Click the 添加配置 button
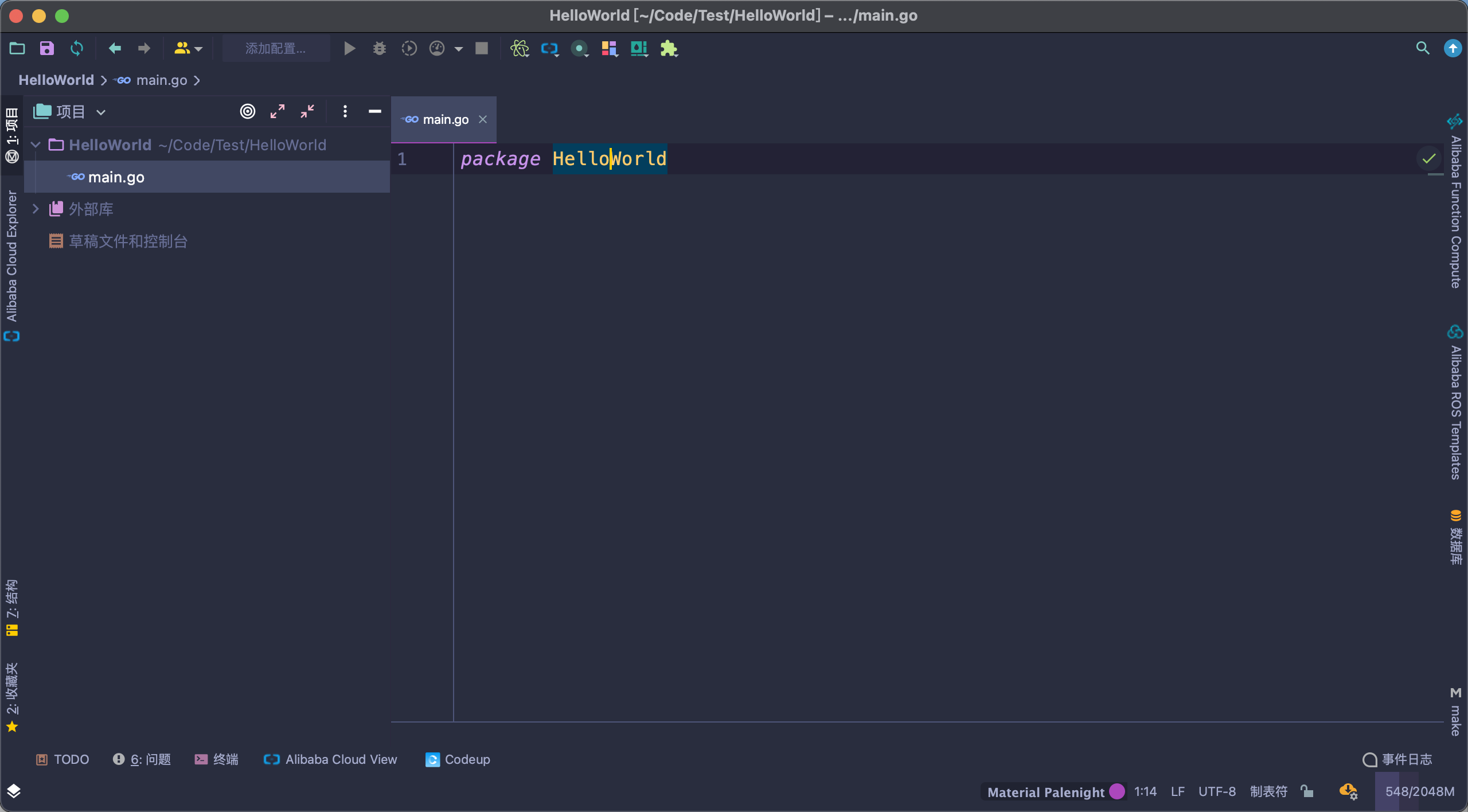1468x812 pixels. 276,48
